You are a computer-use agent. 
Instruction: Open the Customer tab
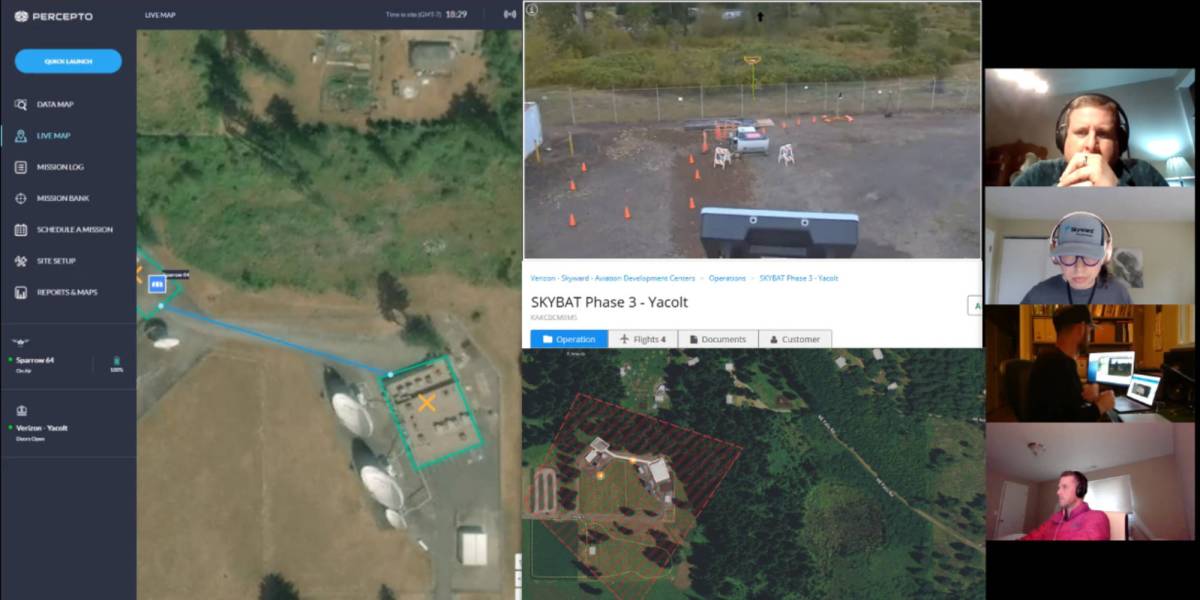point(795,339)
